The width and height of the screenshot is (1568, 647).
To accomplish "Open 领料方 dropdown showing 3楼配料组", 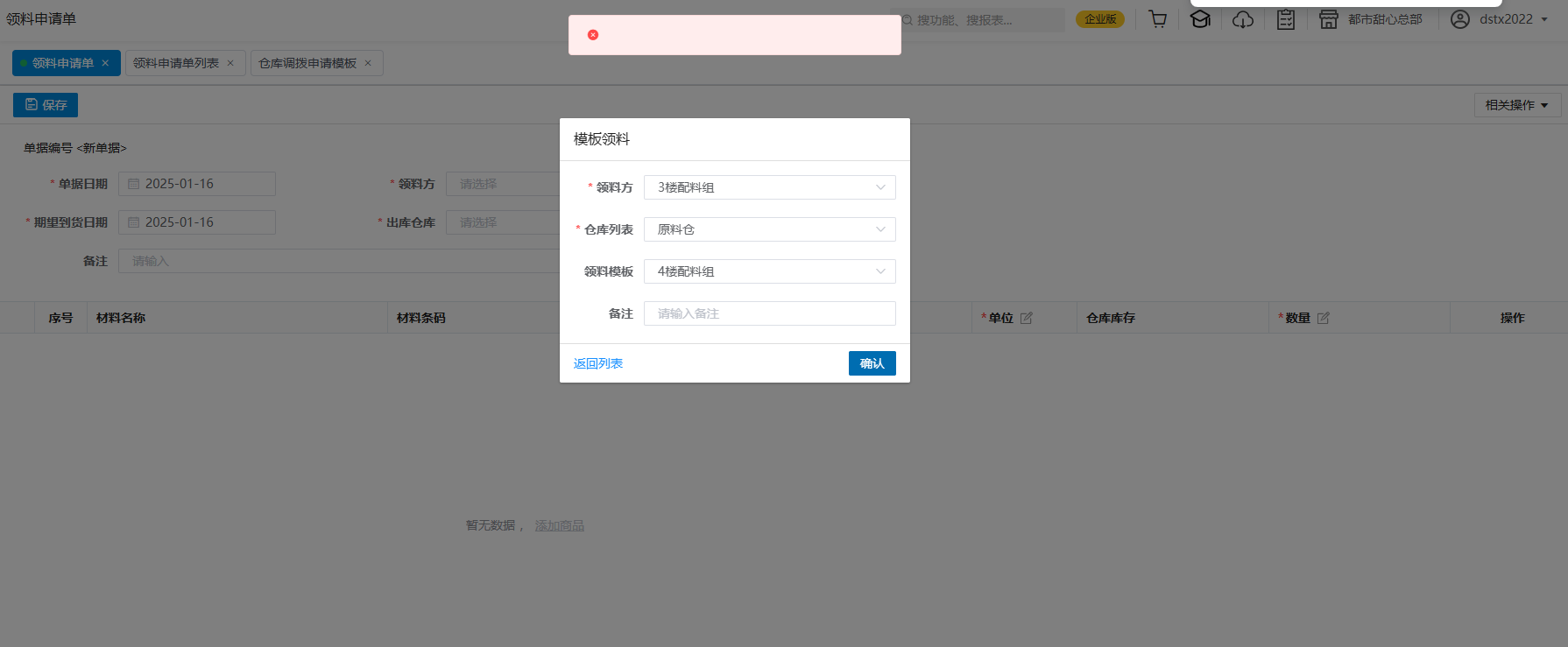I will coord(770,187).
